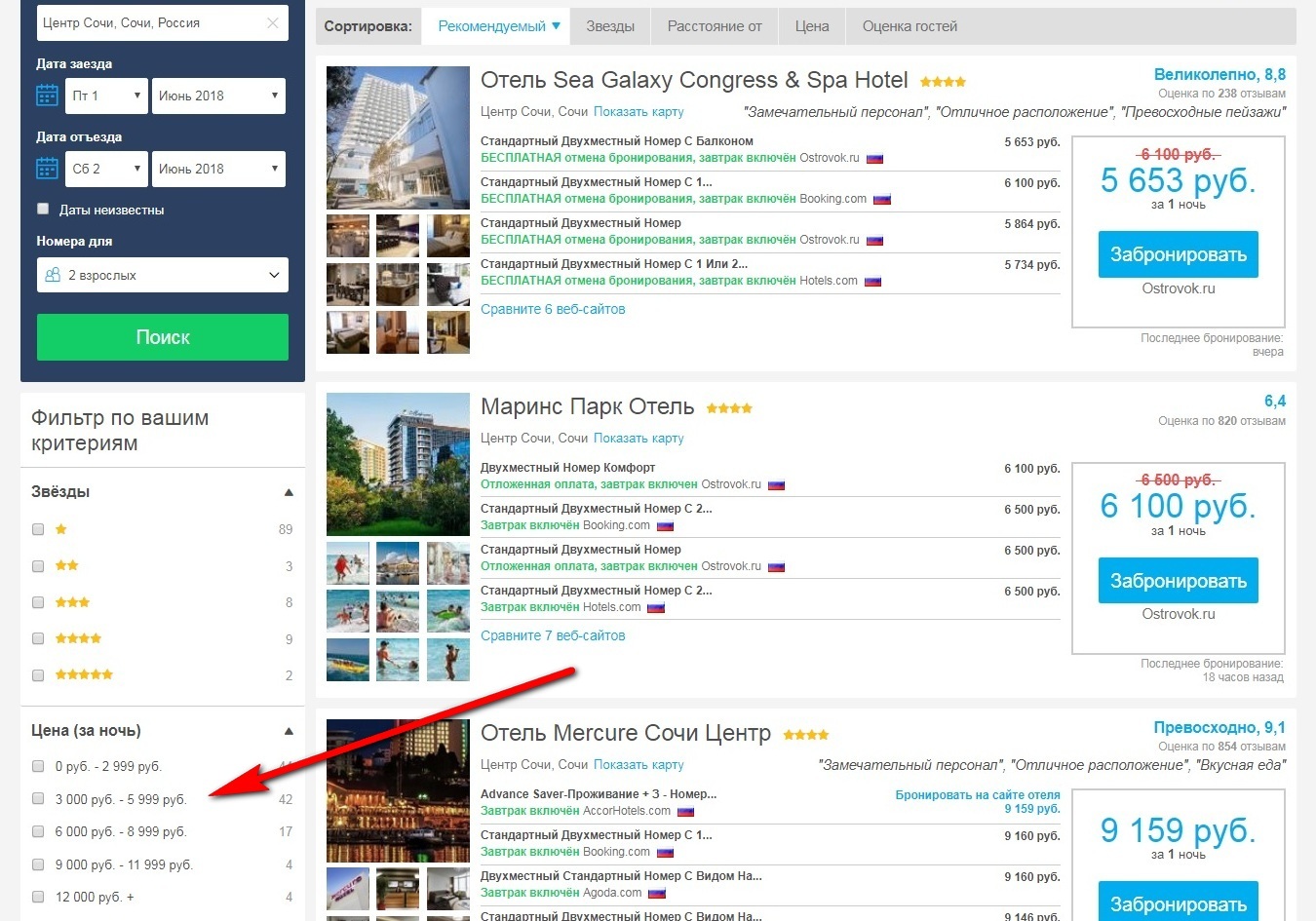Open Mercure Сочи Центр main photo

398,790
